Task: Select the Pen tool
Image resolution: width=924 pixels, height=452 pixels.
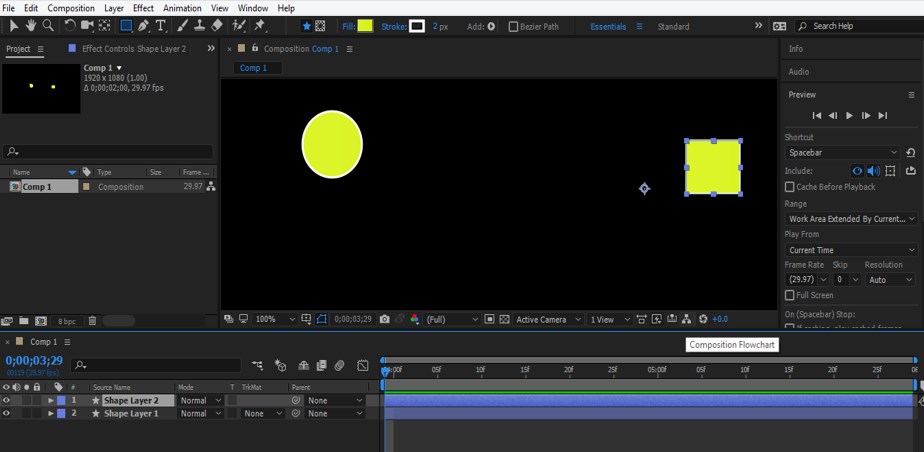Action: point(143,25)
